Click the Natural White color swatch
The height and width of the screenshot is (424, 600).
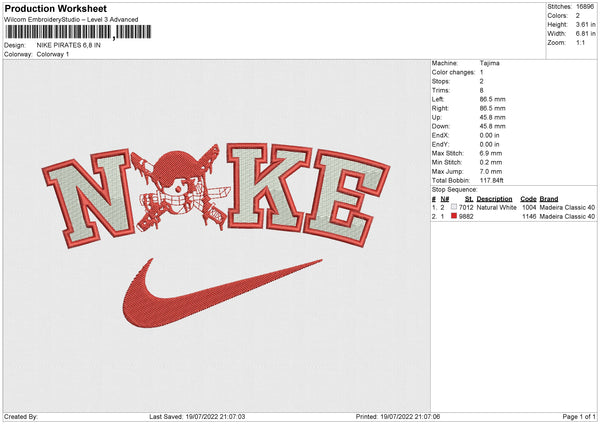[x=454, y=207]
